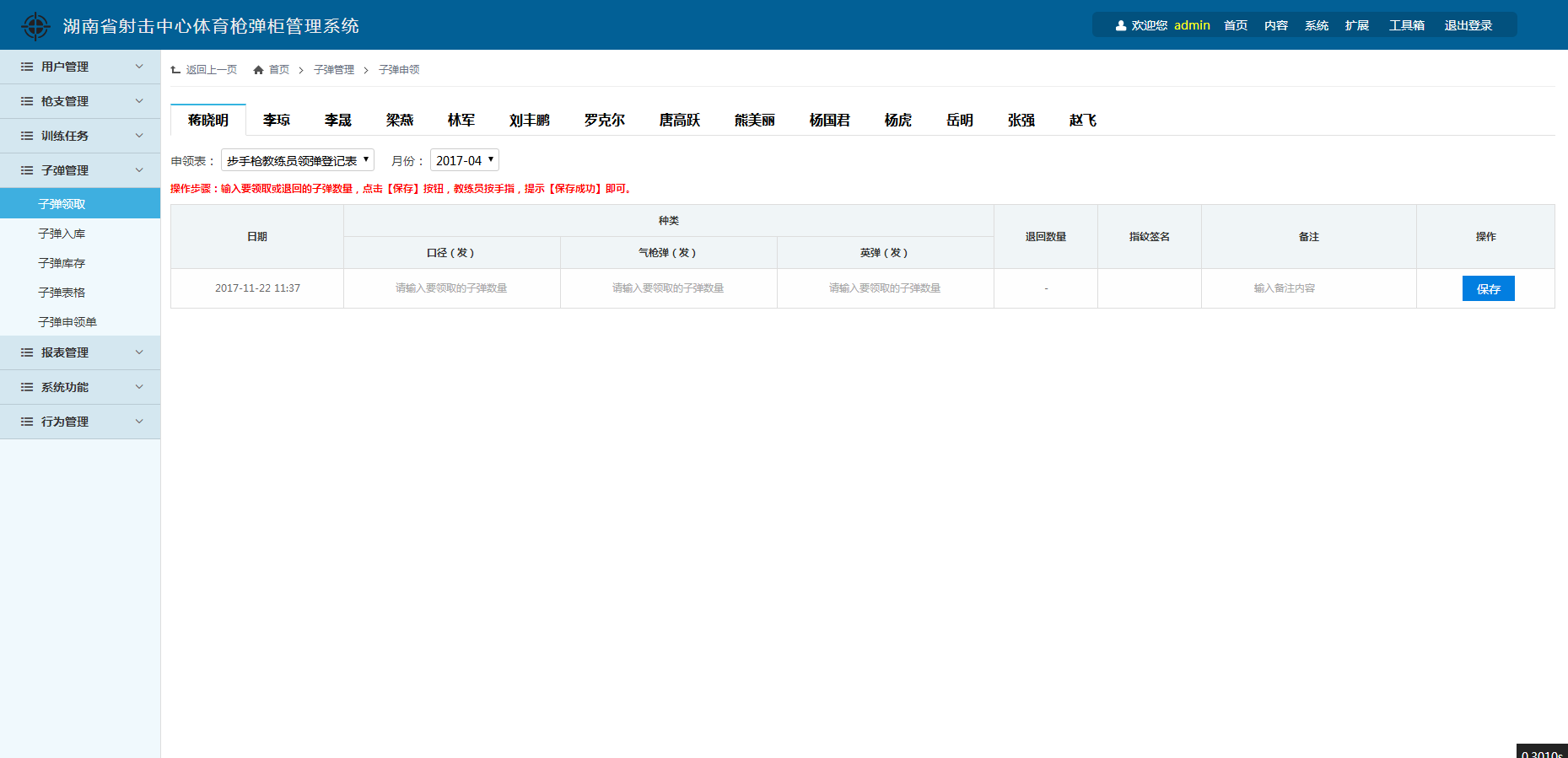Open the 申领表 dropdown selector
This screenshot has width=1568, height=758.
pyautogui.click(x=297, y=160)
